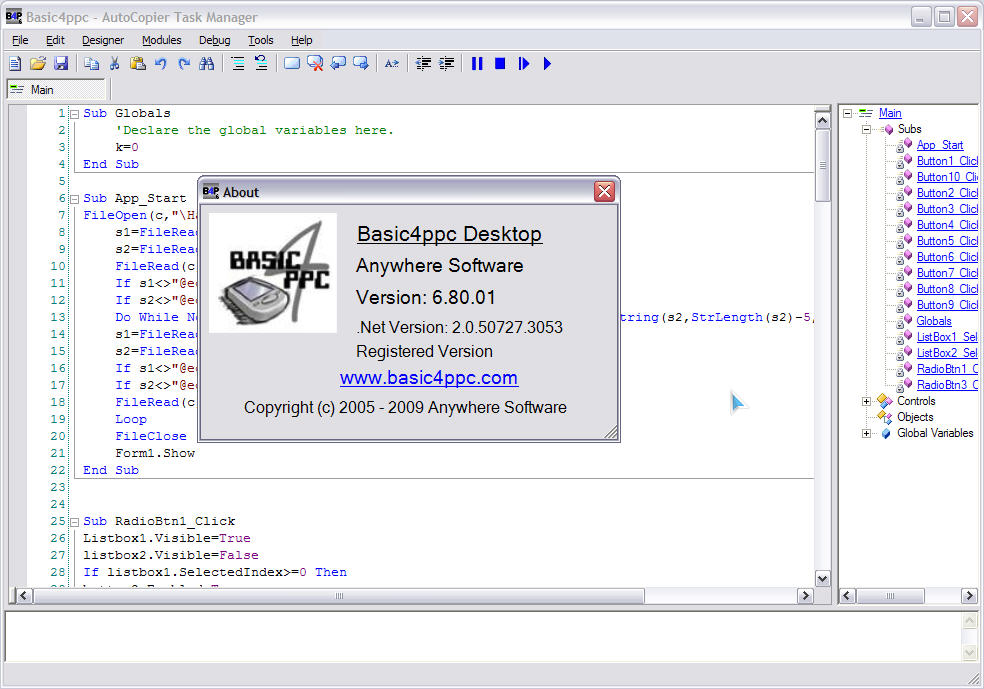Jump to App_Start sub in the tree
The width and height of the screenshot is (984, 689).
coord(939,145)
